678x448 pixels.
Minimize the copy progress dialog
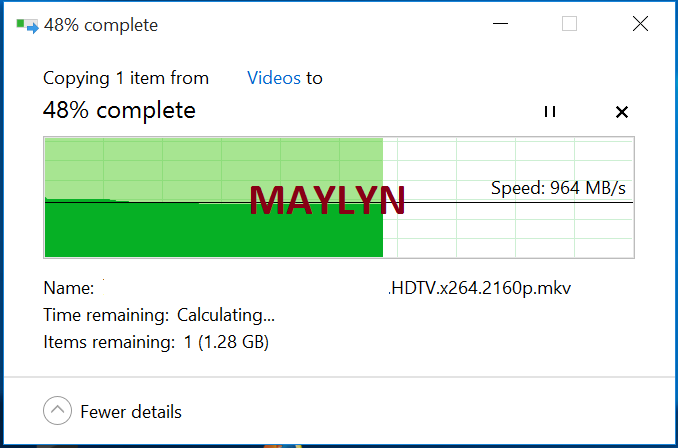tap(500, 24)
